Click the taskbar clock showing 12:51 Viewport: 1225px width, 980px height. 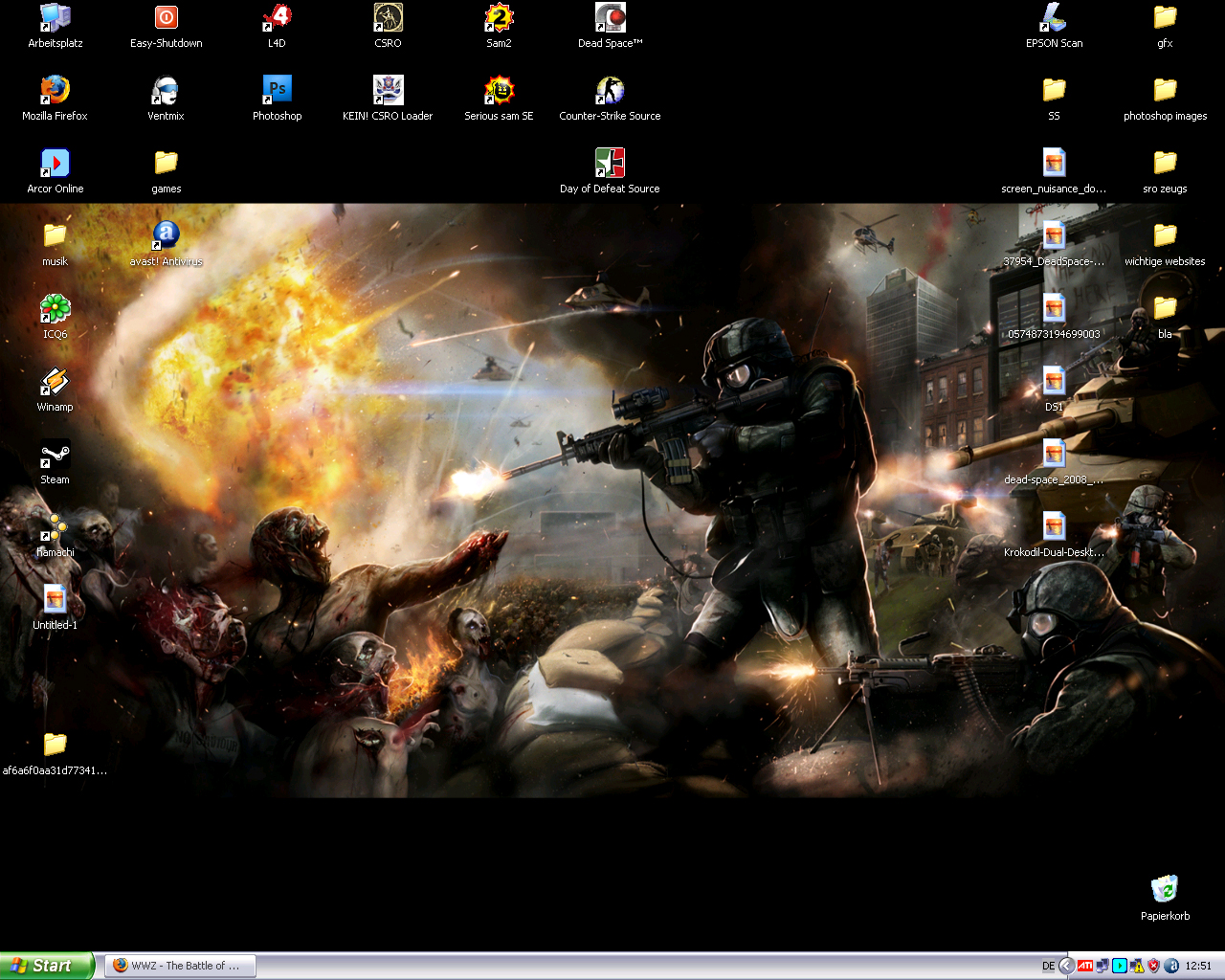coord(1198,966)
